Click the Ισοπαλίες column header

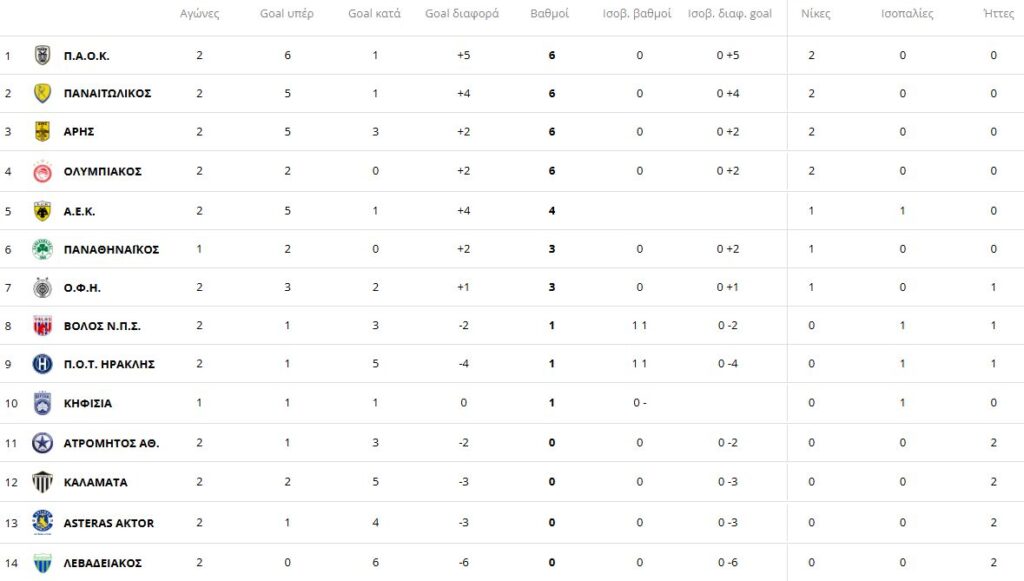tap(906, 14)
